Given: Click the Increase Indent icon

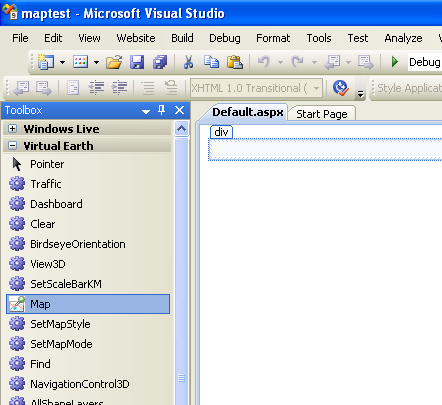Looking at the screenshot, I should click(x=119, y=88).
